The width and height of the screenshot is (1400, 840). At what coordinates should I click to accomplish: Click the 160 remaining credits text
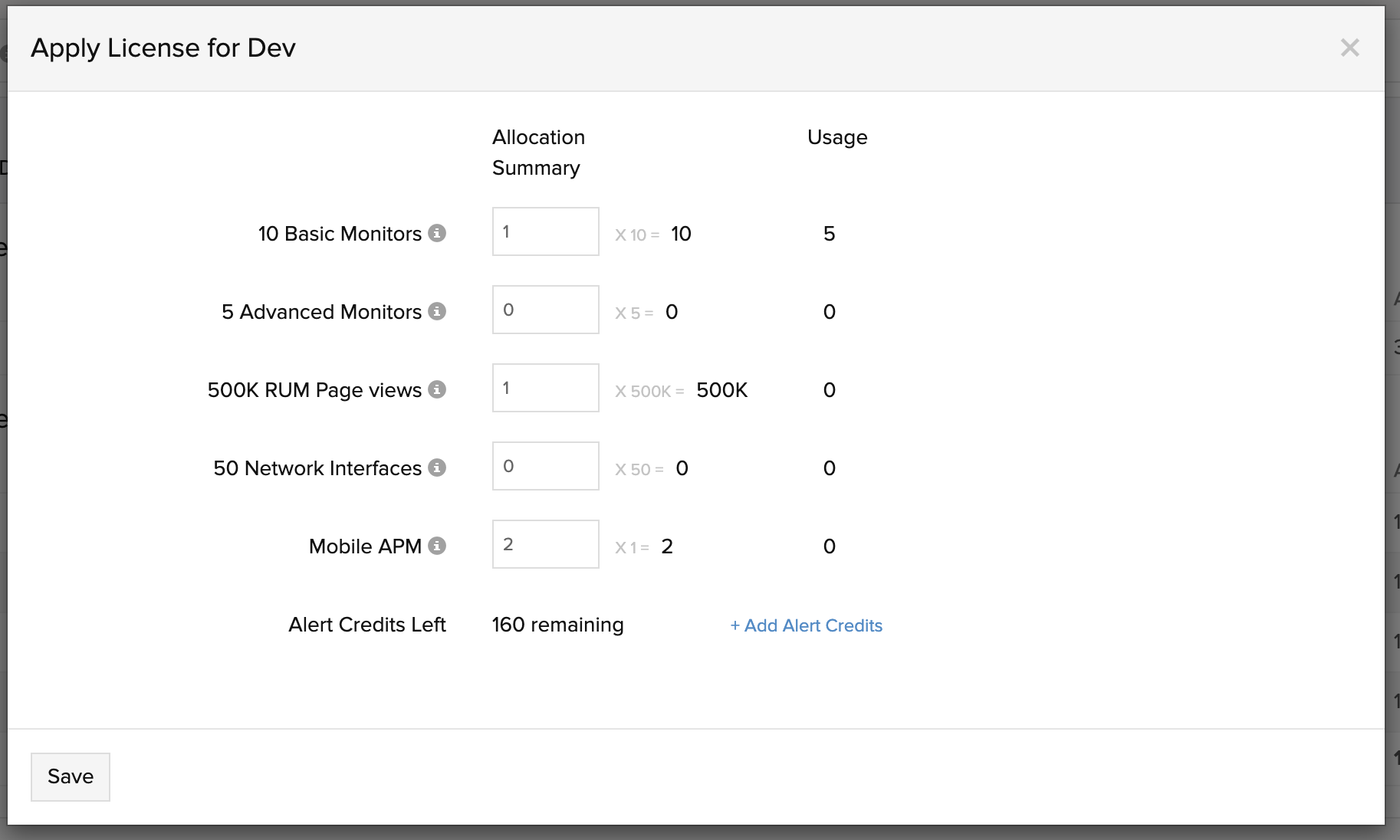pyautogui.click(x=557, y=625)
